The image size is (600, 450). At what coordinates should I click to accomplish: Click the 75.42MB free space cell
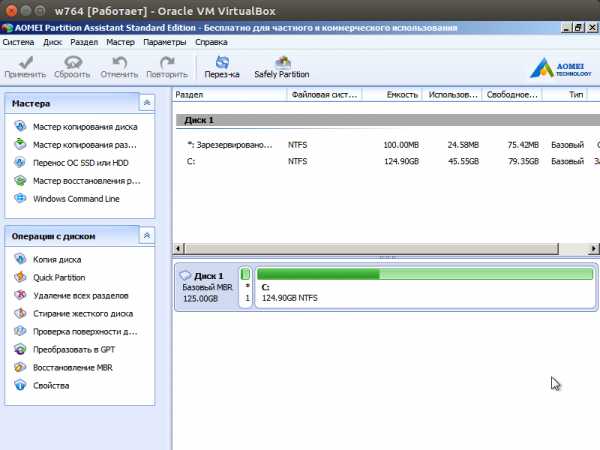(523, 145)
